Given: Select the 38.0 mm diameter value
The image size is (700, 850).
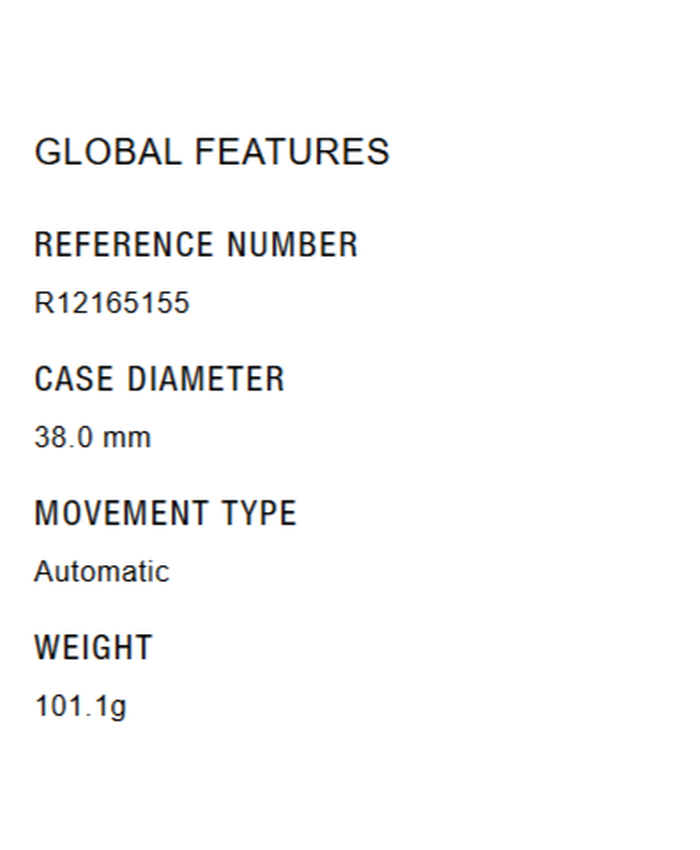Looking at the screenshot, I should [92, 437].
